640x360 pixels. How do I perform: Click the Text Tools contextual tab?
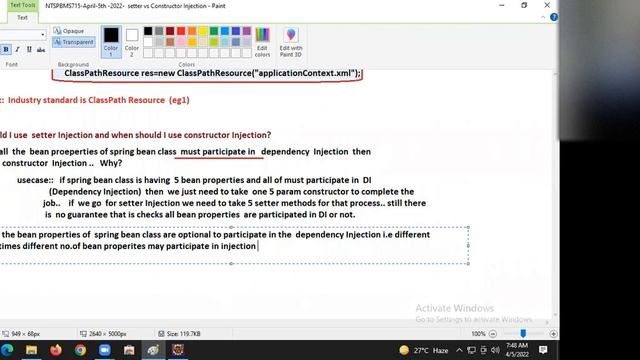(x=22, y=5)
